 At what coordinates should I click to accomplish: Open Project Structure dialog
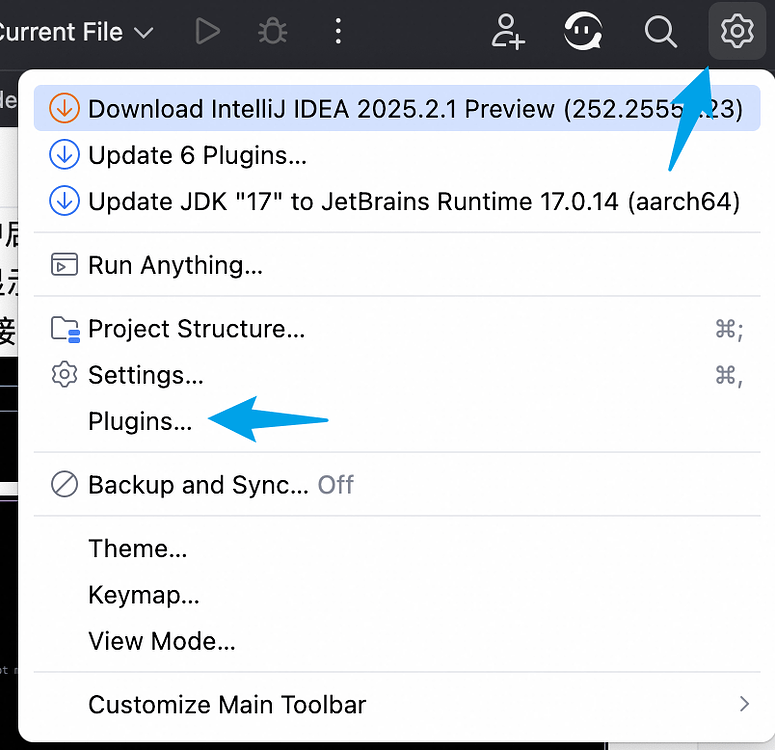pos(196,329)
